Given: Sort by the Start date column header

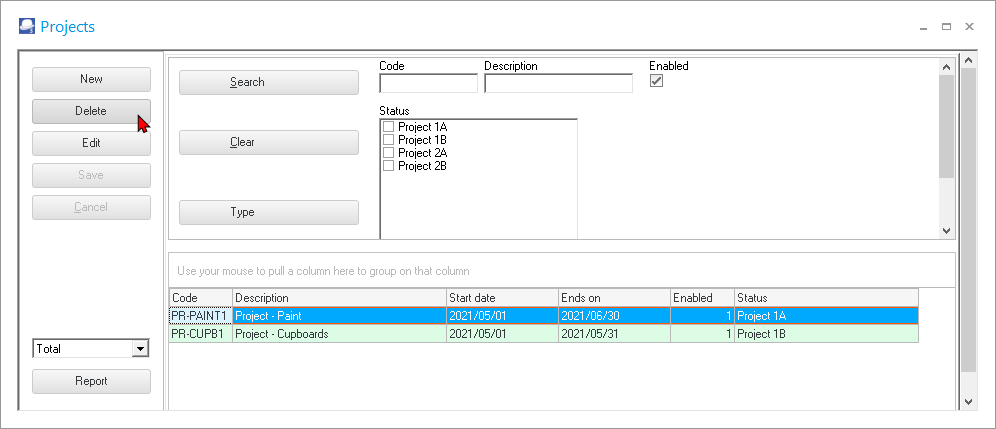Looking at the screenshot, I should 501,298.
